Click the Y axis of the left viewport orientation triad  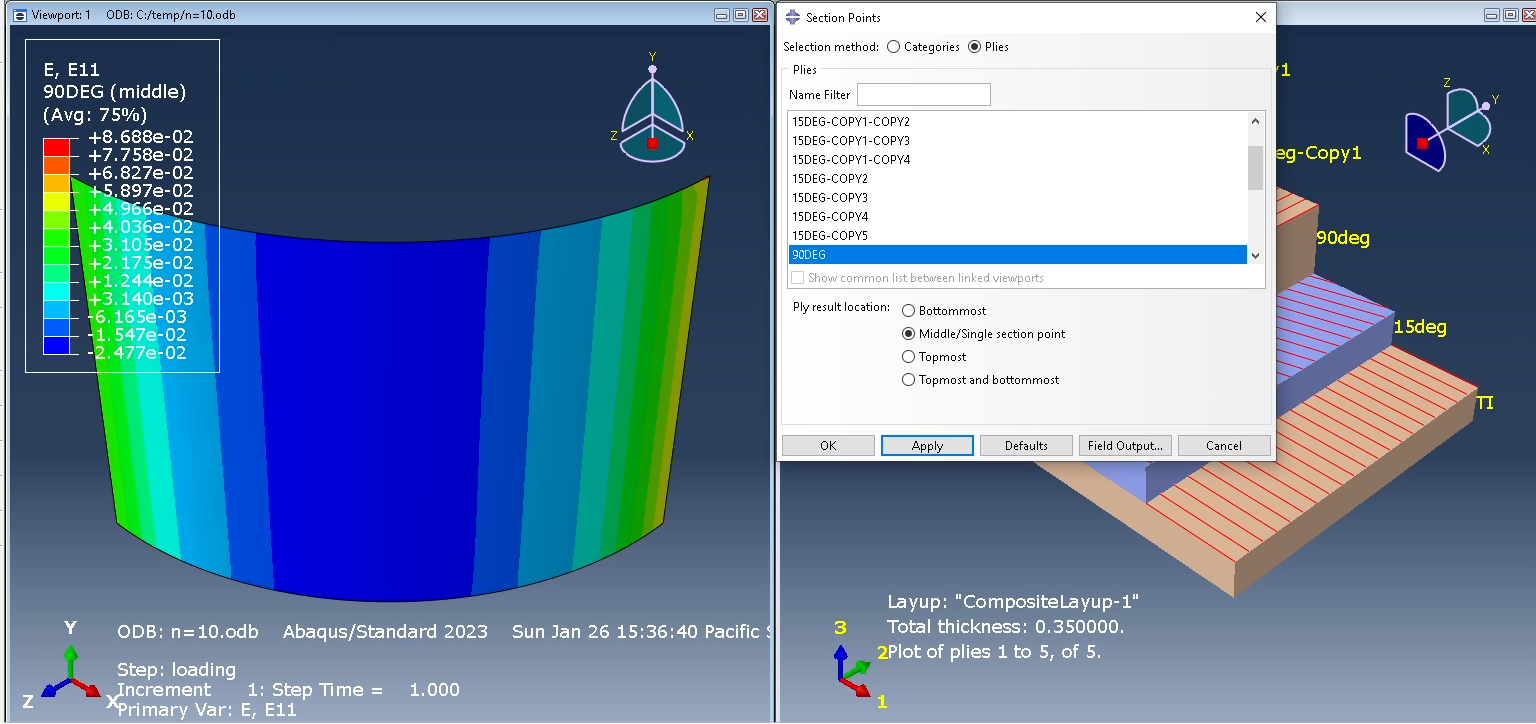pos(653,69)
